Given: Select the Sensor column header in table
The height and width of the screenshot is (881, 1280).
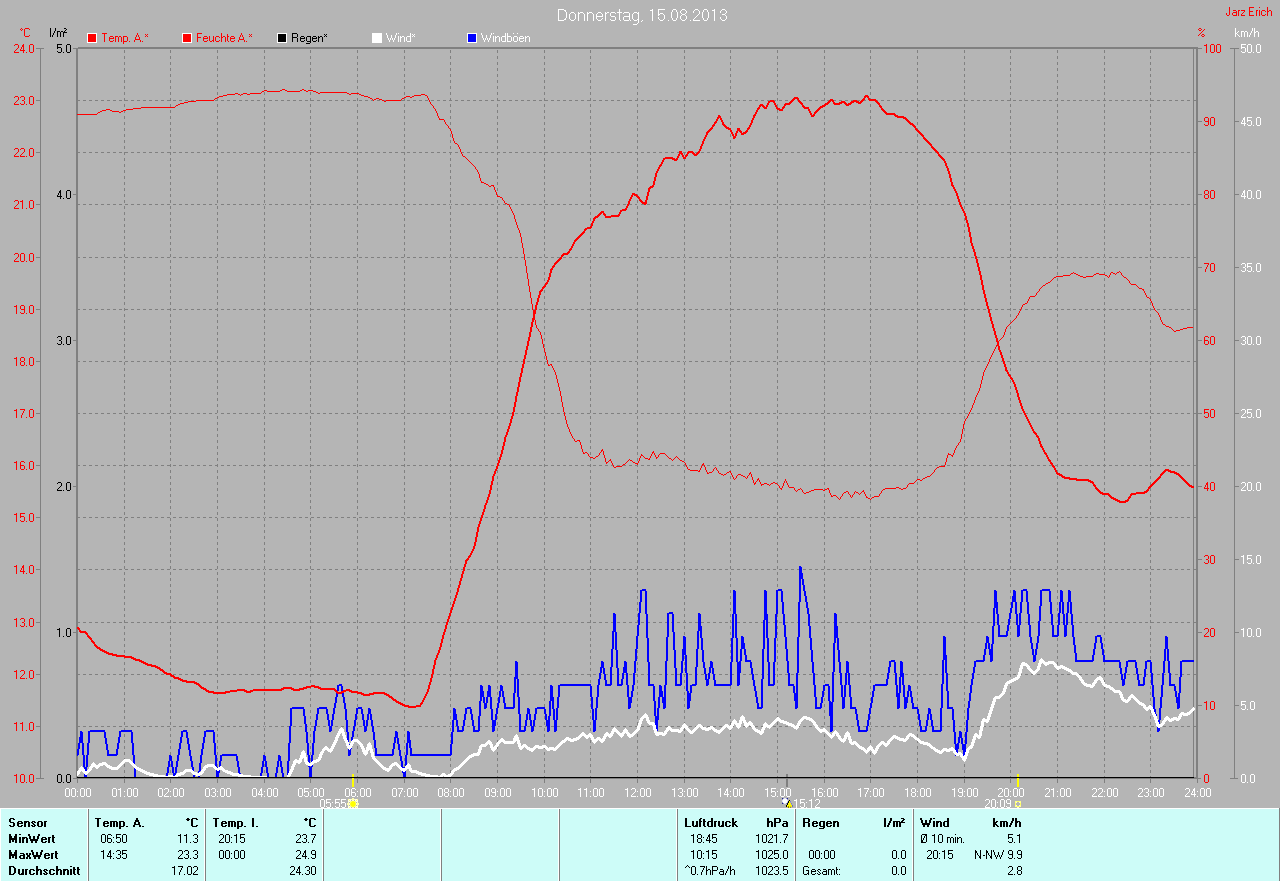Looking at the screenshot, I should click(x=27, y=822).
